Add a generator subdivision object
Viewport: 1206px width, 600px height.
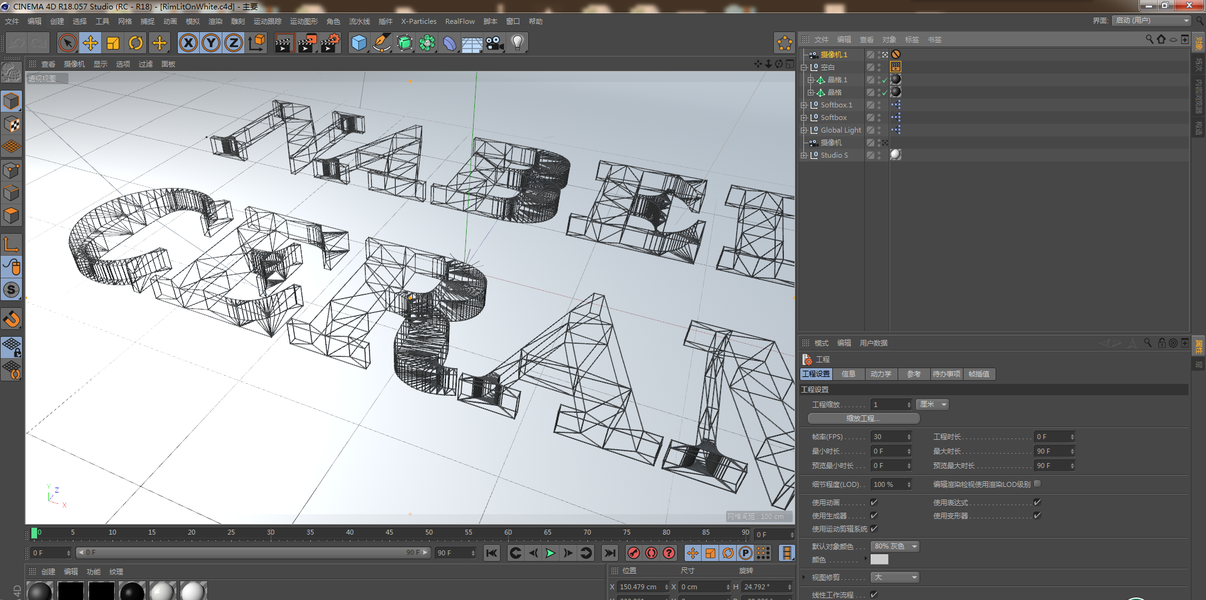tap(404, 43)
